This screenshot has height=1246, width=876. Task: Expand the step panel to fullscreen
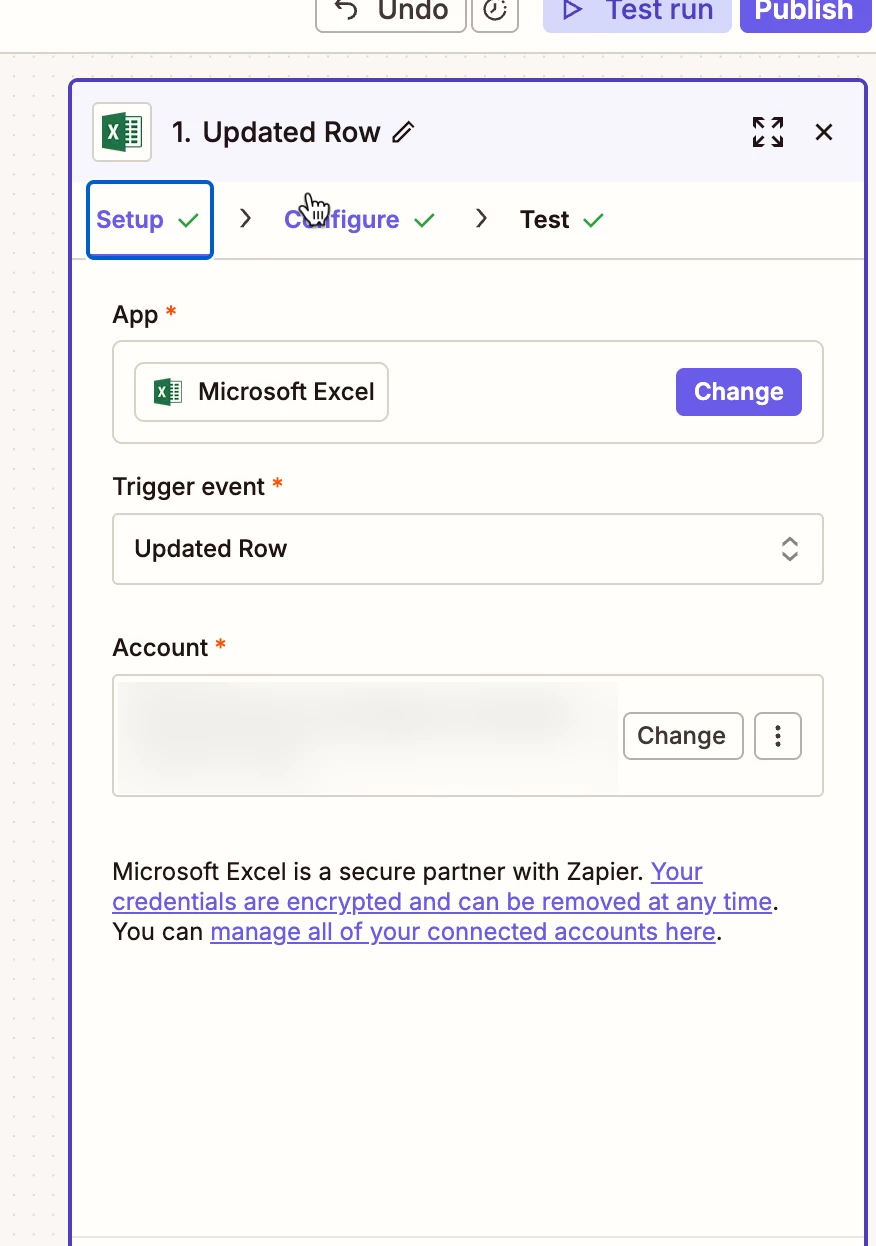coord(768,132)
